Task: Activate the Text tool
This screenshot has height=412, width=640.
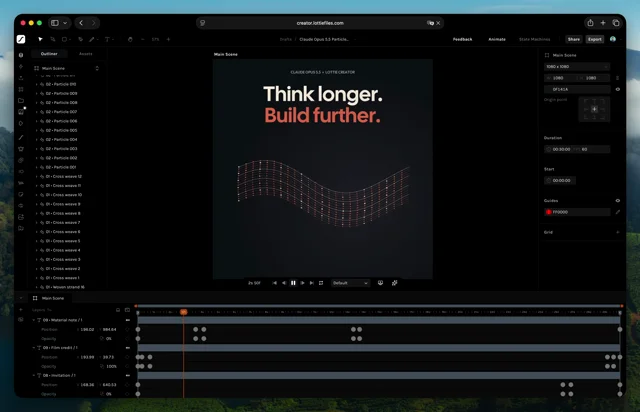Action: [x=107, y=39]
